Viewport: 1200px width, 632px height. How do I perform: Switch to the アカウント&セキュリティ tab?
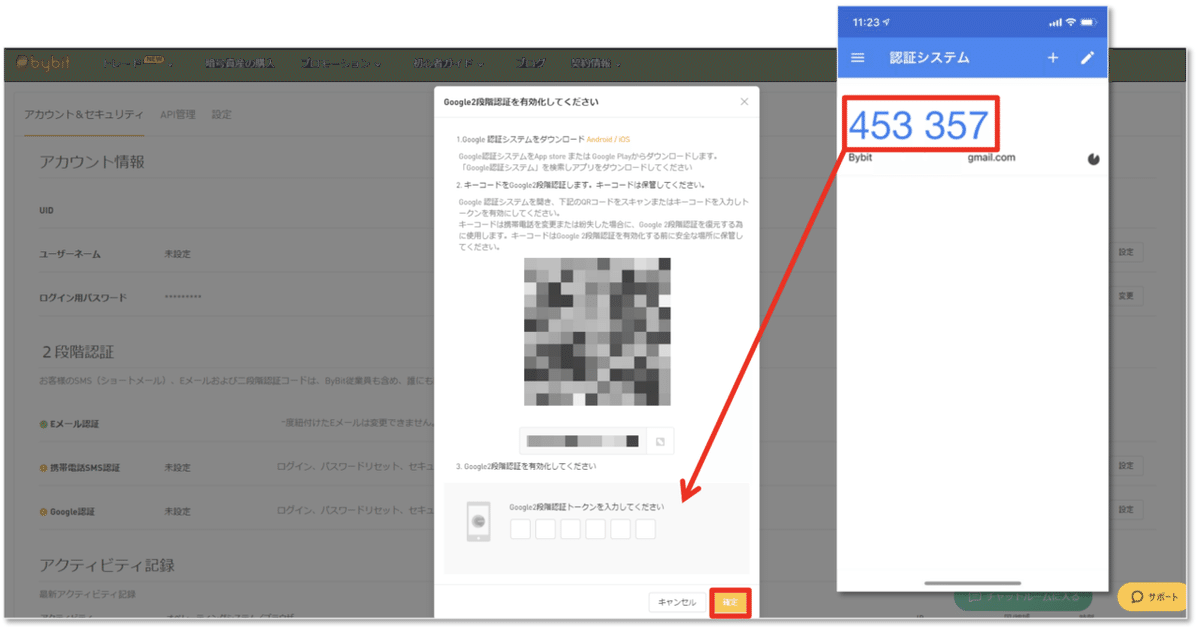coord(84,115)
